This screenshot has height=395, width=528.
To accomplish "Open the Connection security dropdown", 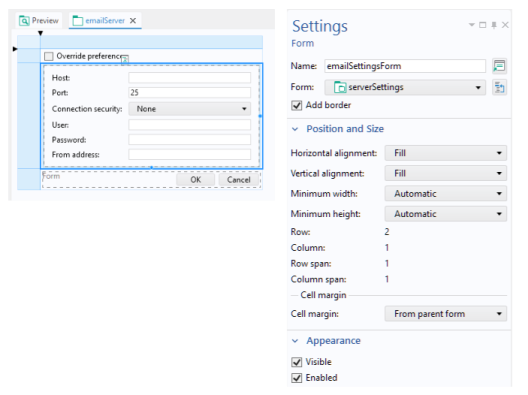I will tap(190, 109).
